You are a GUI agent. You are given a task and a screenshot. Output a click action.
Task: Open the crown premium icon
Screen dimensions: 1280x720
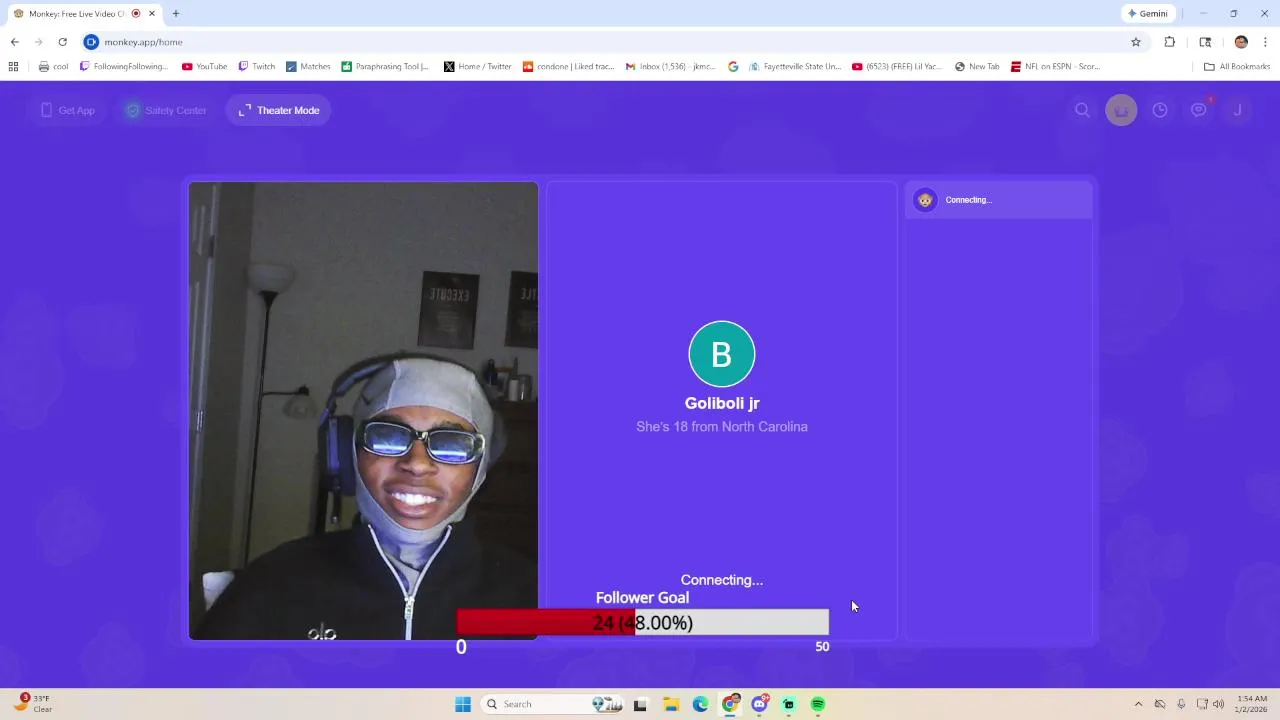coord(1121,110)
